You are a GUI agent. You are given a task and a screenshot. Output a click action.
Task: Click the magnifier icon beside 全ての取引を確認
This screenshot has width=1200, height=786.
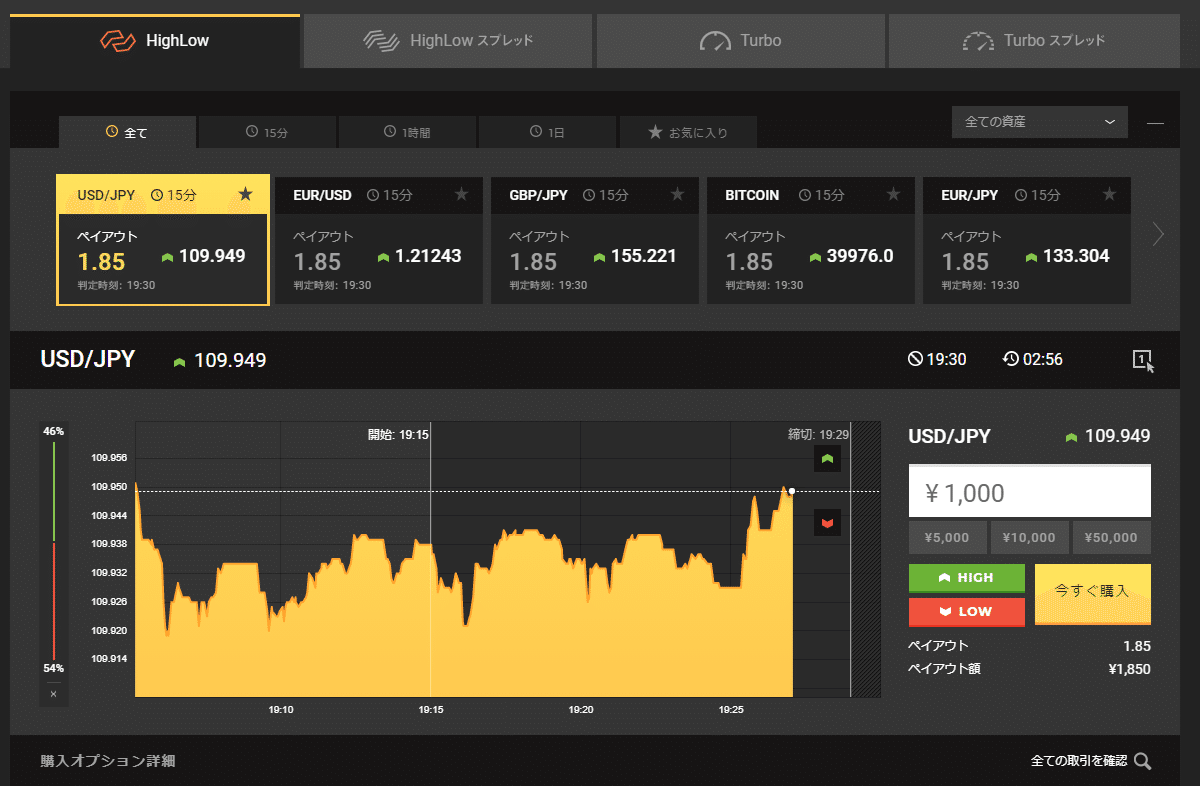pyautogui.click(x=1142, y=761)
